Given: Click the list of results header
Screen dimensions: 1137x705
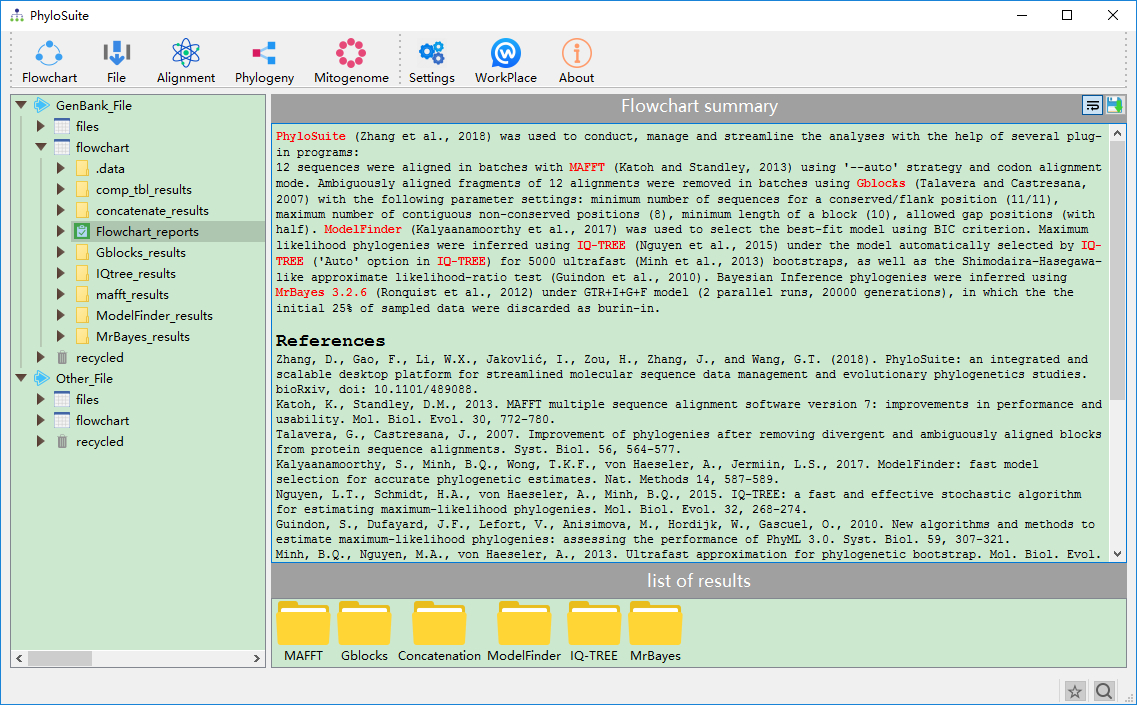Looking at the screenshot, I should click(x=699, y=581).
